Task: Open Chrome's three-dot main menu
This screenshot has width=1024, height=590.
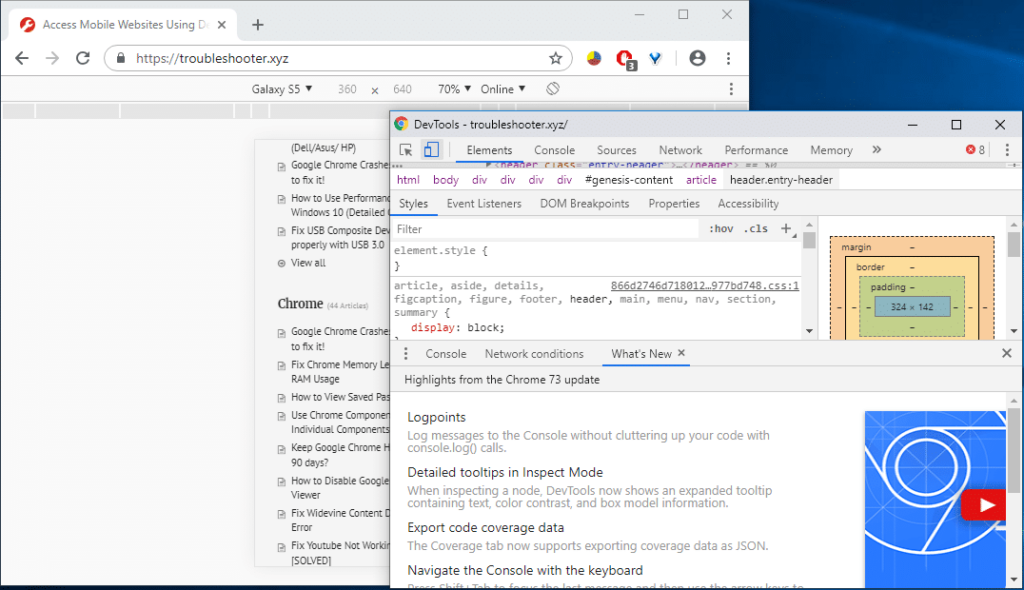Action: coord(728,58)
